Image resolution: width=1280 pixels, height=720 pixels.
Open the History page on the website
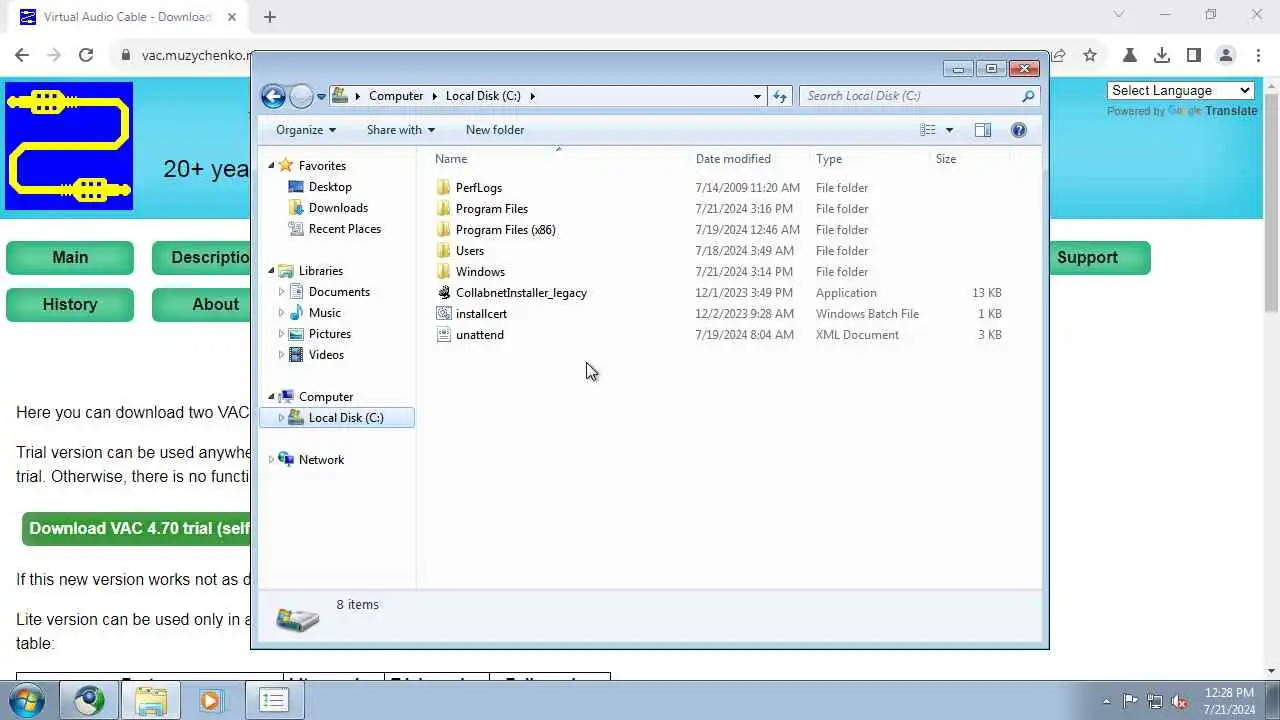click(x=70, y=305)
